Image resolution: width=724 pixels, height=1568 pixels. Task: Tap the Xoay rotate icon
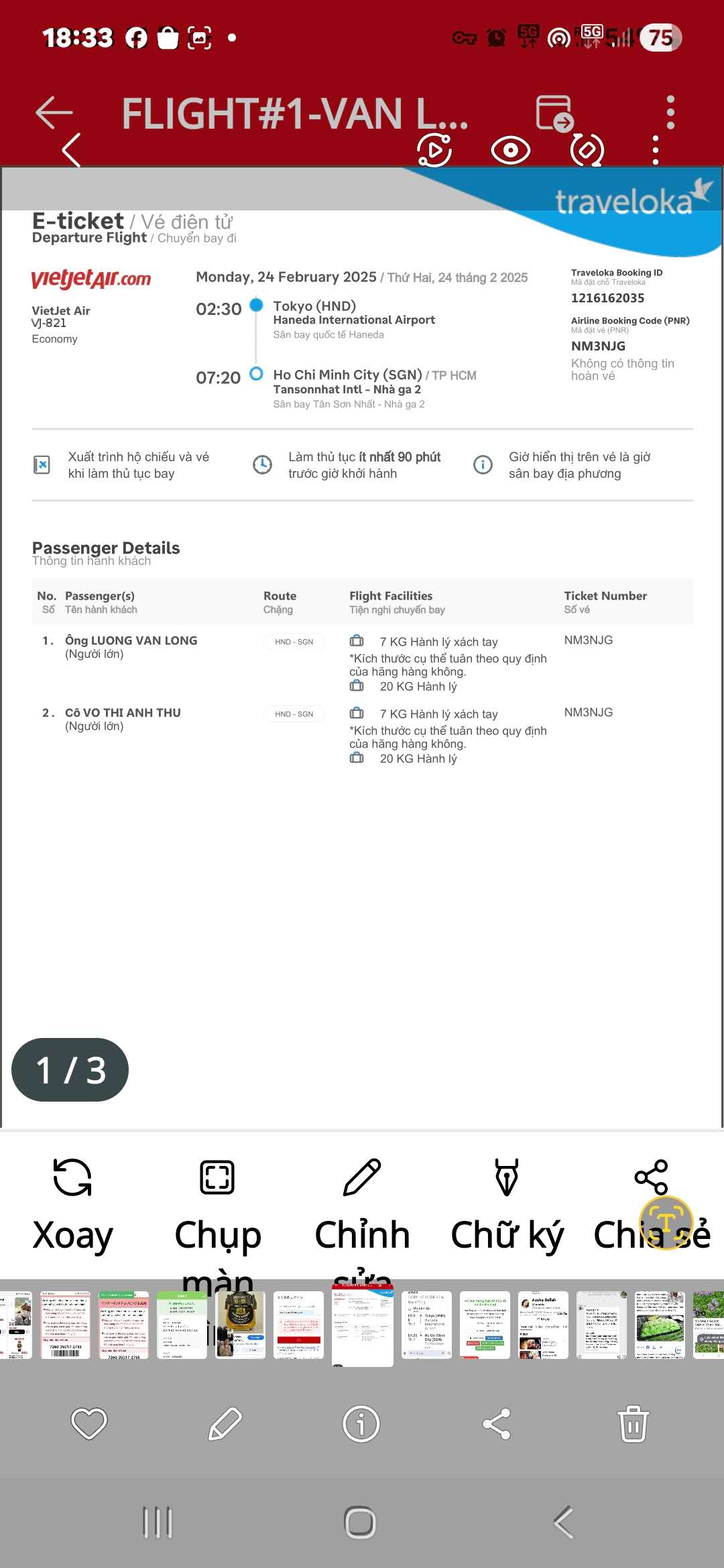(72, 1177)
